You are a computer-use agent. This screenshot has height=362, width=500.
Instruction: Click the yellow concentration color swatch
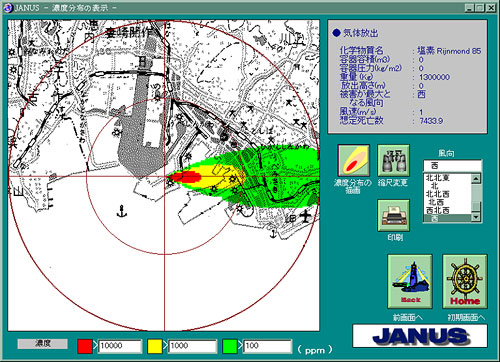(x=155, y=346)
